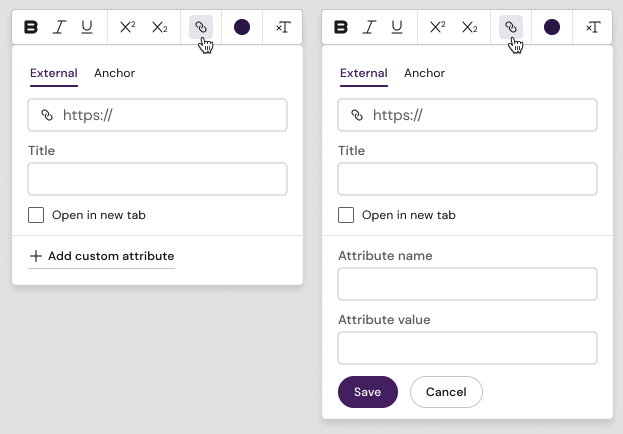623x434 pixels.
Task: Click the Title input in the right panel
Action: tap(467, 179)
